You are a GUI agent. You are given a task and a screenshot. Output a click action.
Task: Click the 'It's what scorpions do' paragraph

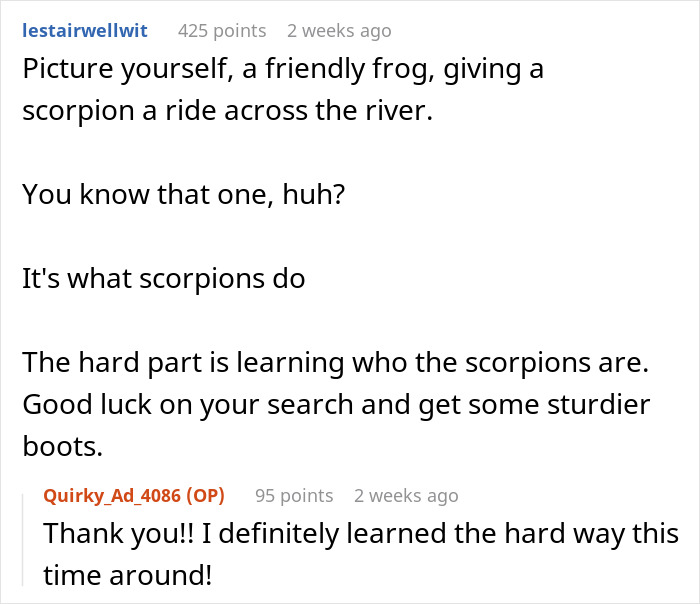(x=164, y=279)
